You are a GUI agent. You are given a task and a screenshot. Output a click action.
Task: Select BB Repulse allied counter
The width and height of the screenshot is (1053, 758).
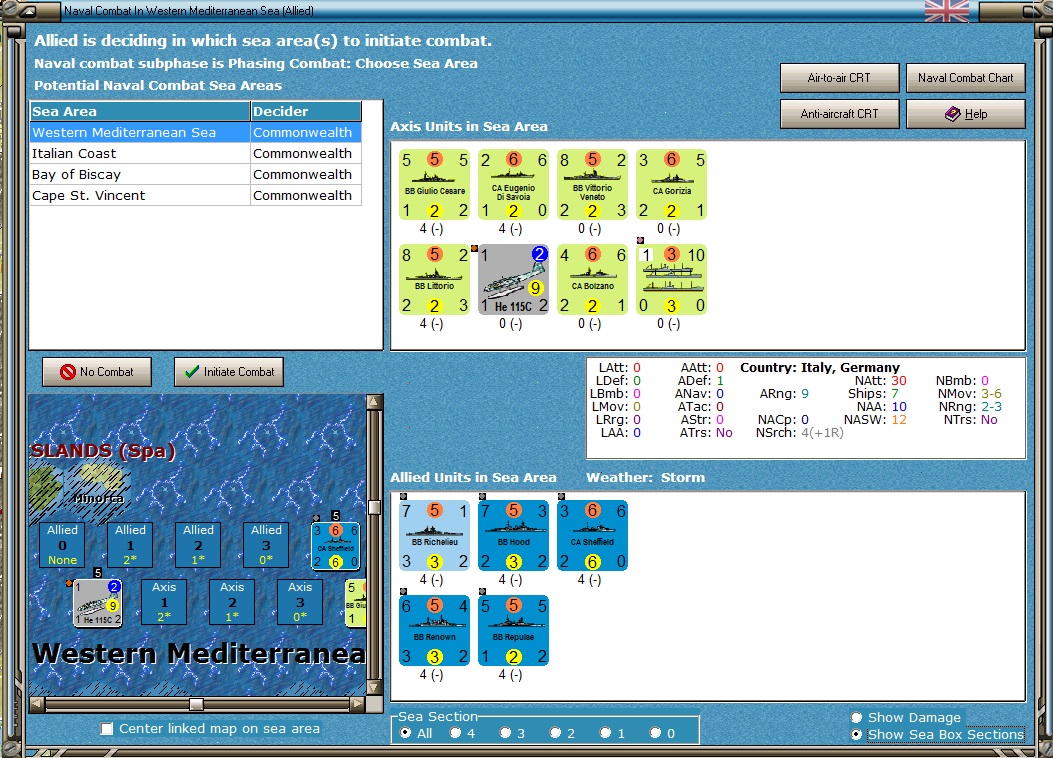[513, 630]
